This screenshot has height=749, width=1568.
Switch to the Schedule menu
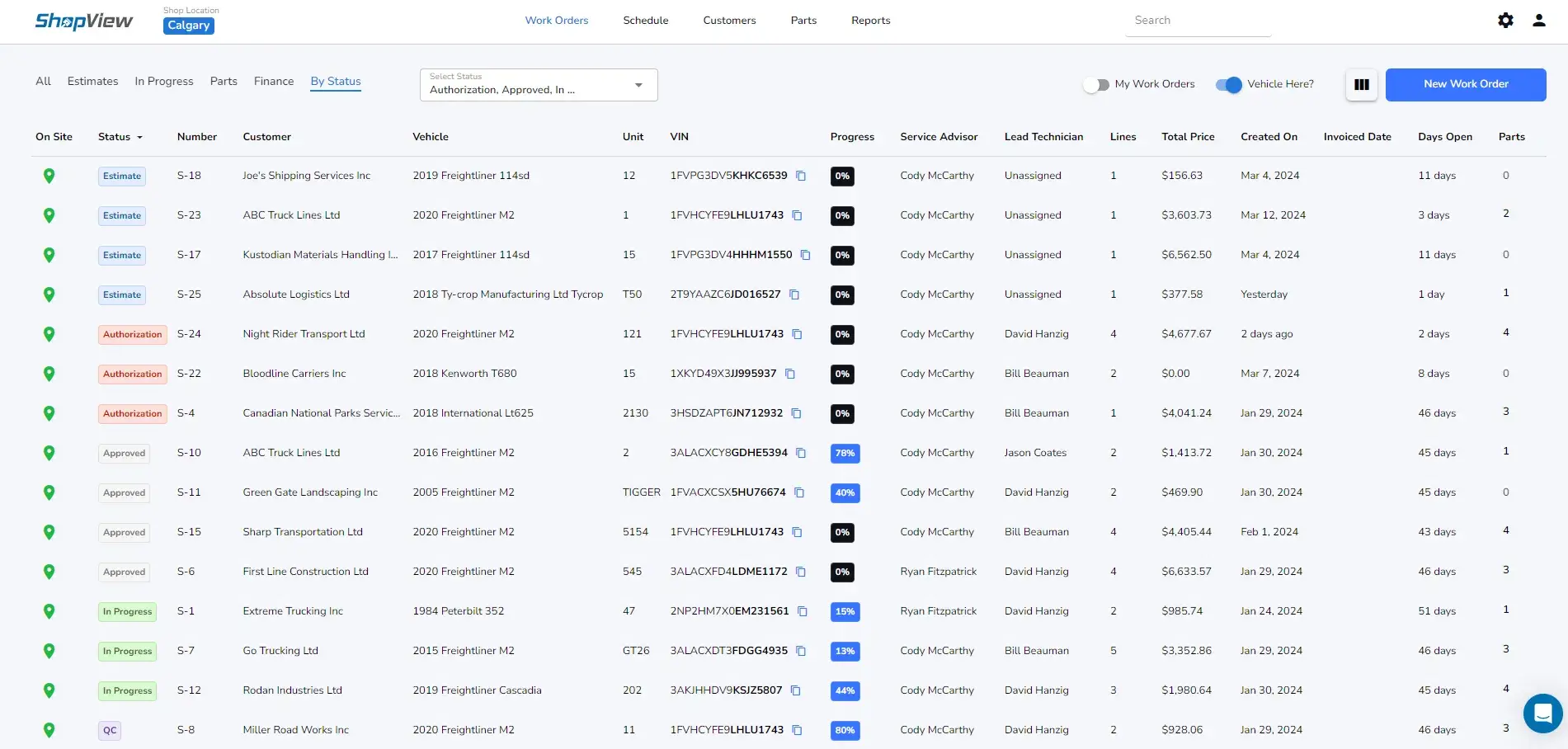point(645,20)
